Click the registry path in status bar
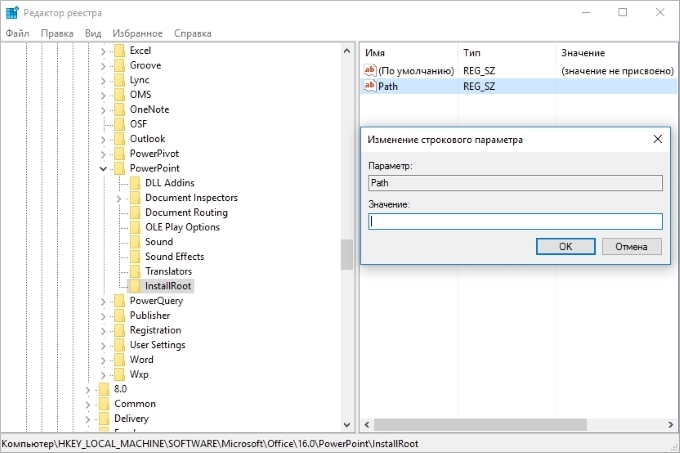Screen dimensions: 680x453 click(210, 444)
